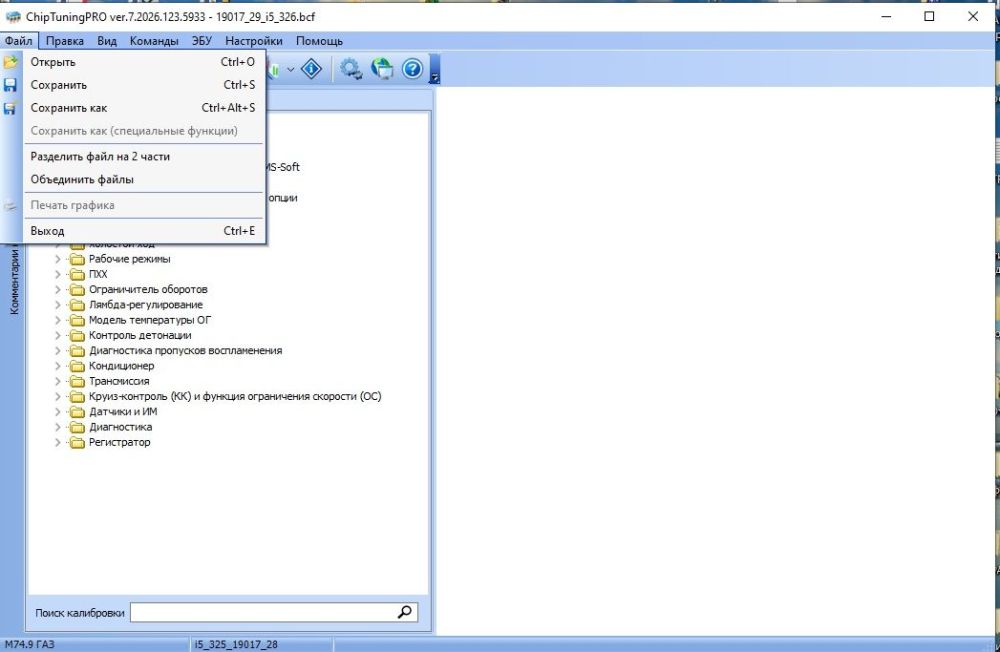Click the globe with monitor toolbar icon
The image size is (1000, 652).
382,68
